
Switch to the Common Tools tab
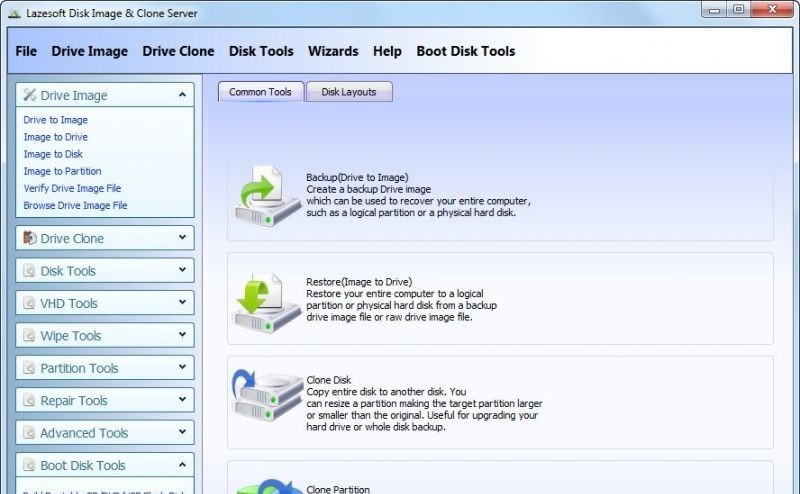(261, 92)
